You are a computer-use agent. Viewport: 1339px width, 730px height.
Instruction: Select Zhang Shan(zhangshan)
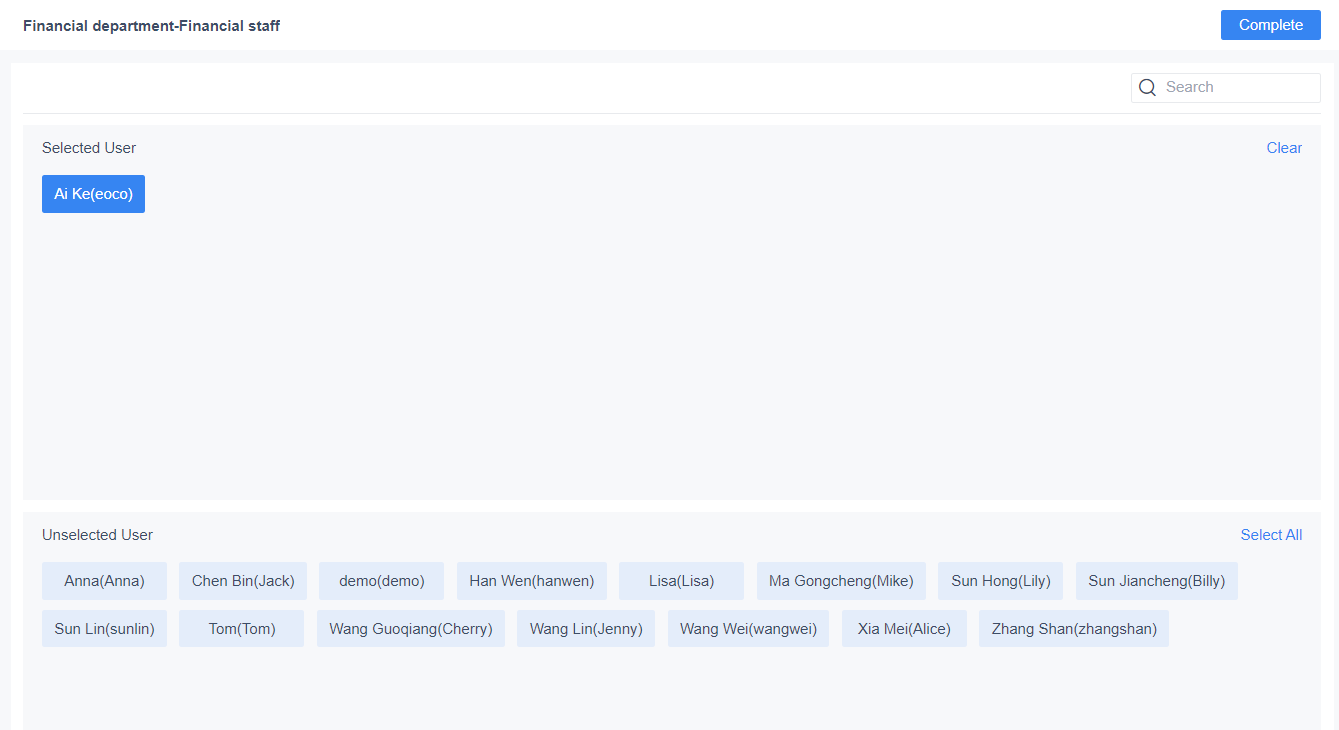(1073, 628)
